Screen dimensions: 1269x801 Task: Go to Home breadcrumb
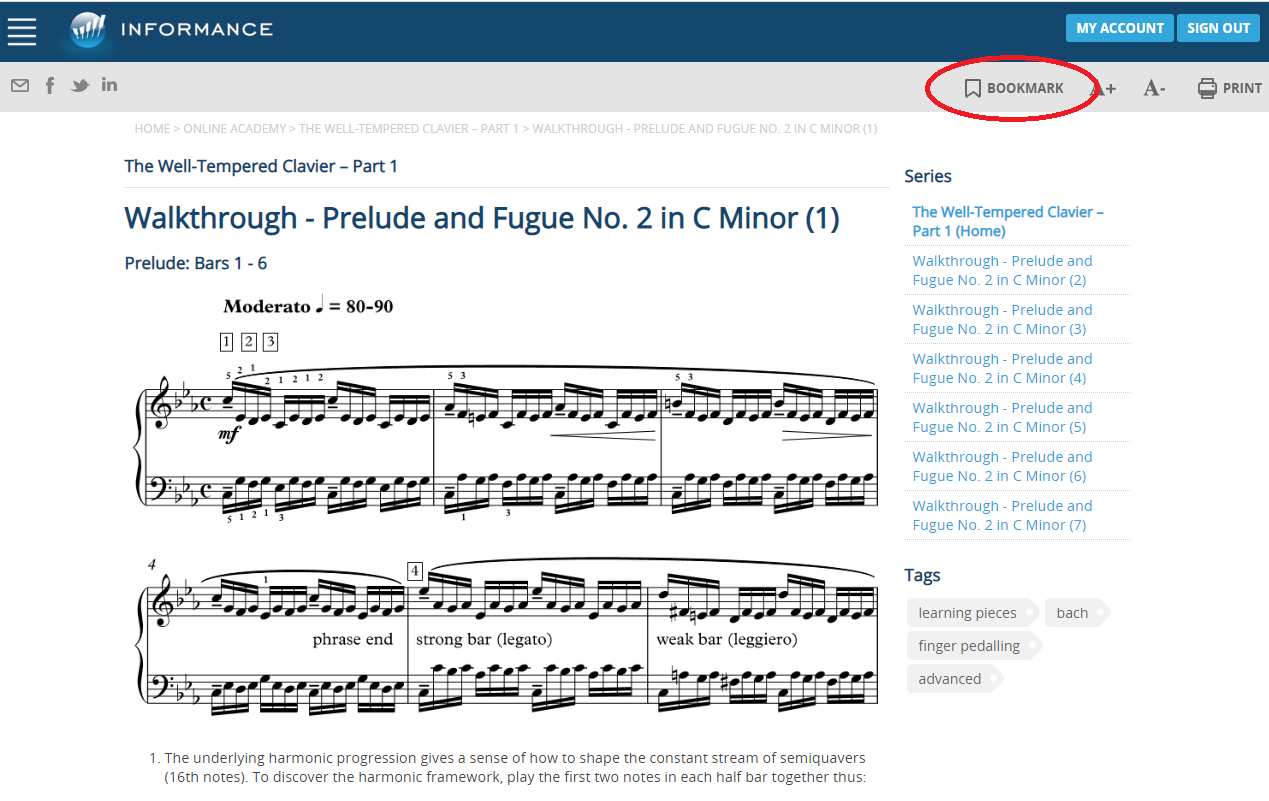pyautogui.click(x=152, y=129)
